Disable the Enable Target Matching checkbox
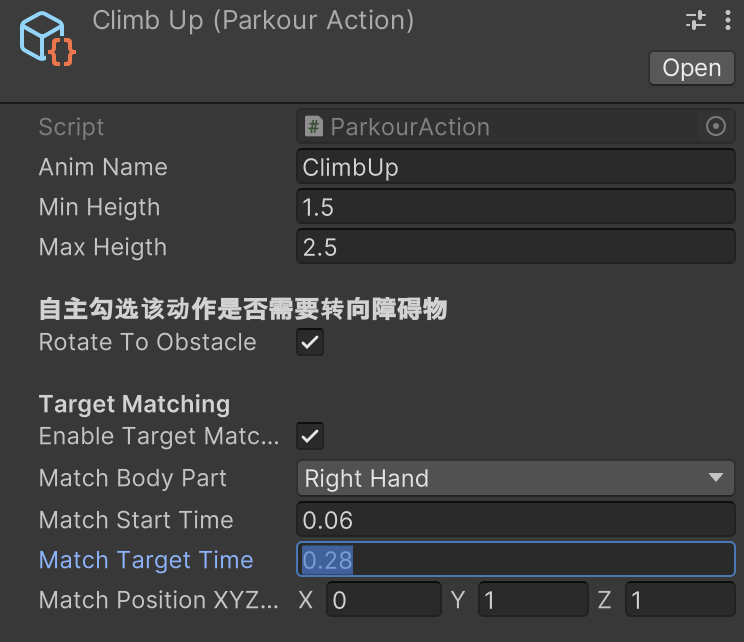The width and height of the screenshot is (744, 642). tap(310, 436)
